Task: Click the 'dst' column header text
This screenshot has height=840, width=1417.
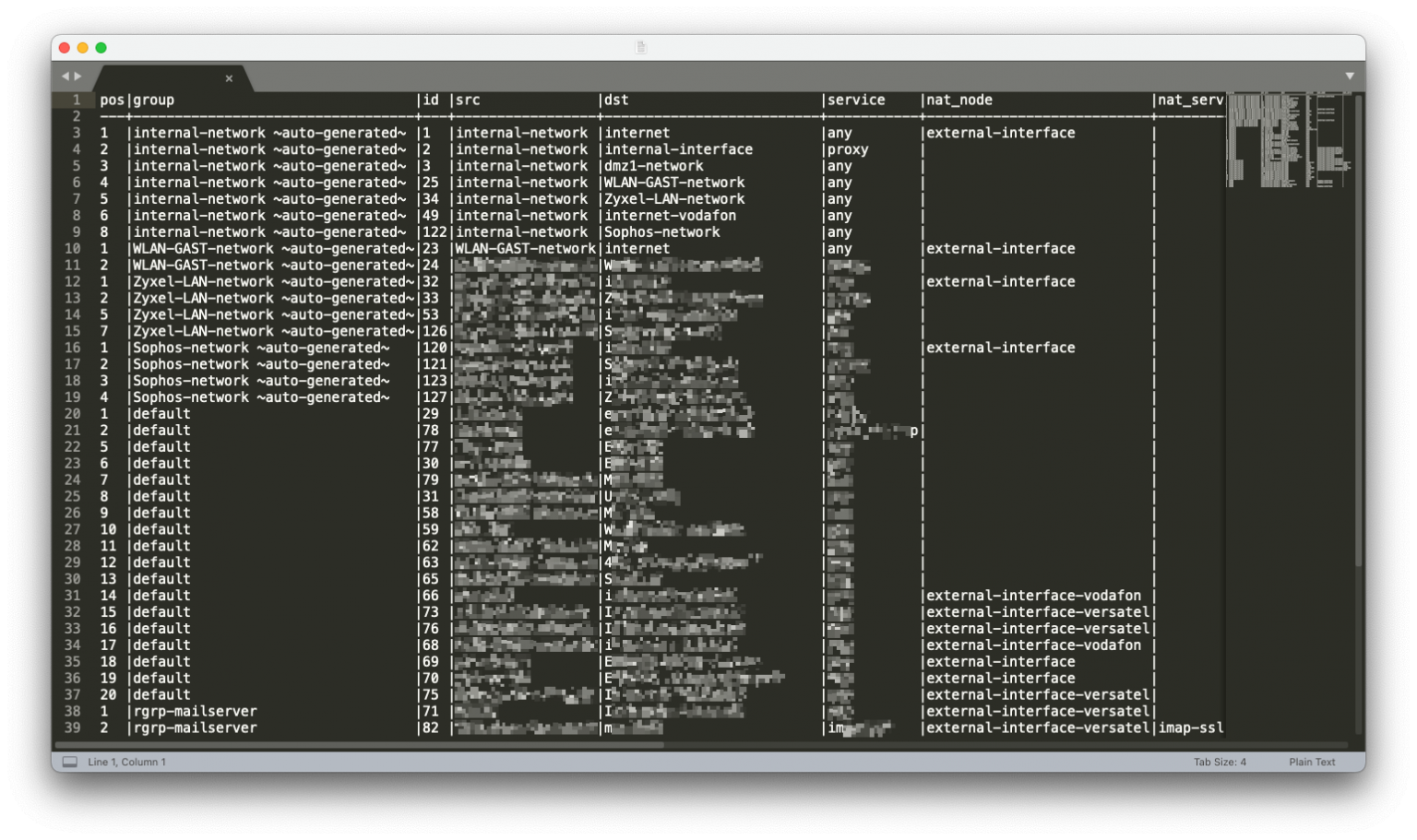Action: click(x=616, y=100)
